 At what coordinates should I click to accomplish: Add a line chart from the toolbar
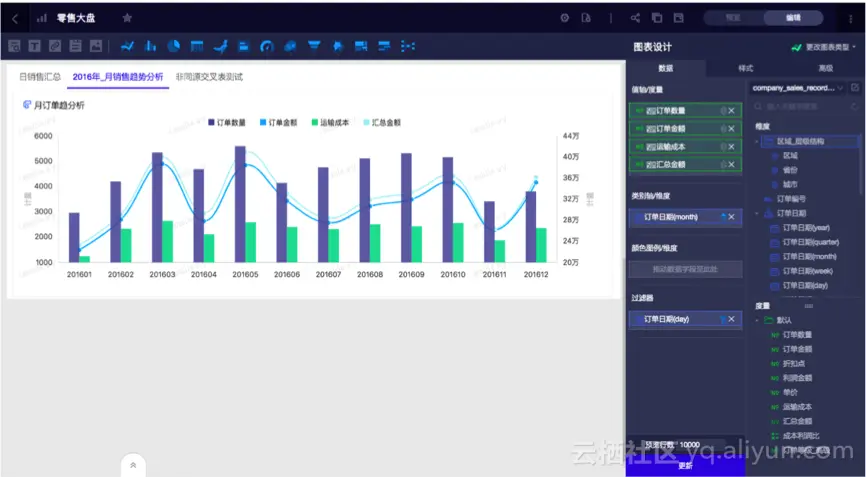(128, 46)
